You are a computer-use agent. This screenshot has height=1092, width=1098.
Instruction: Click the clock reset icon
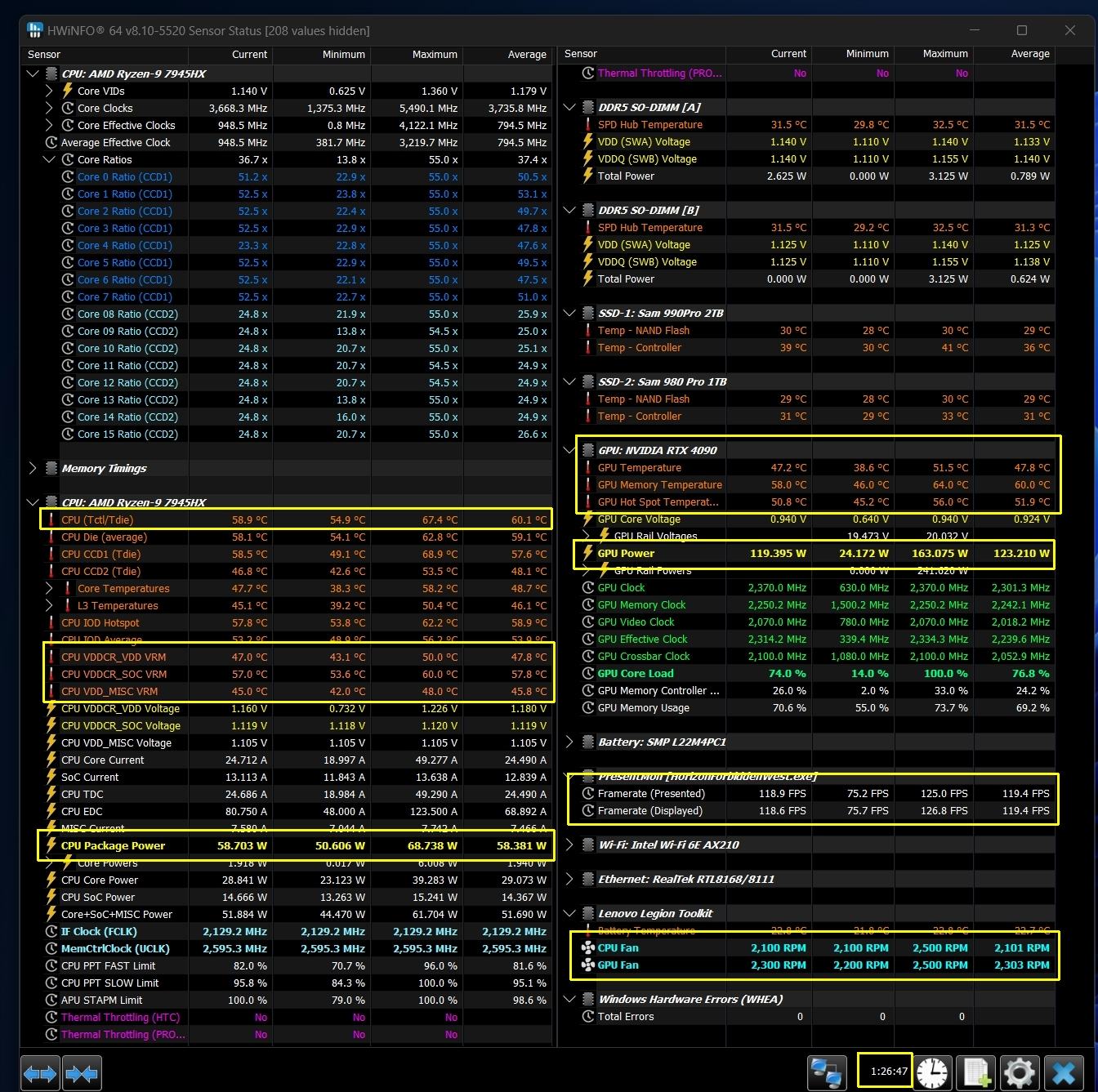tap(932, 1072)
